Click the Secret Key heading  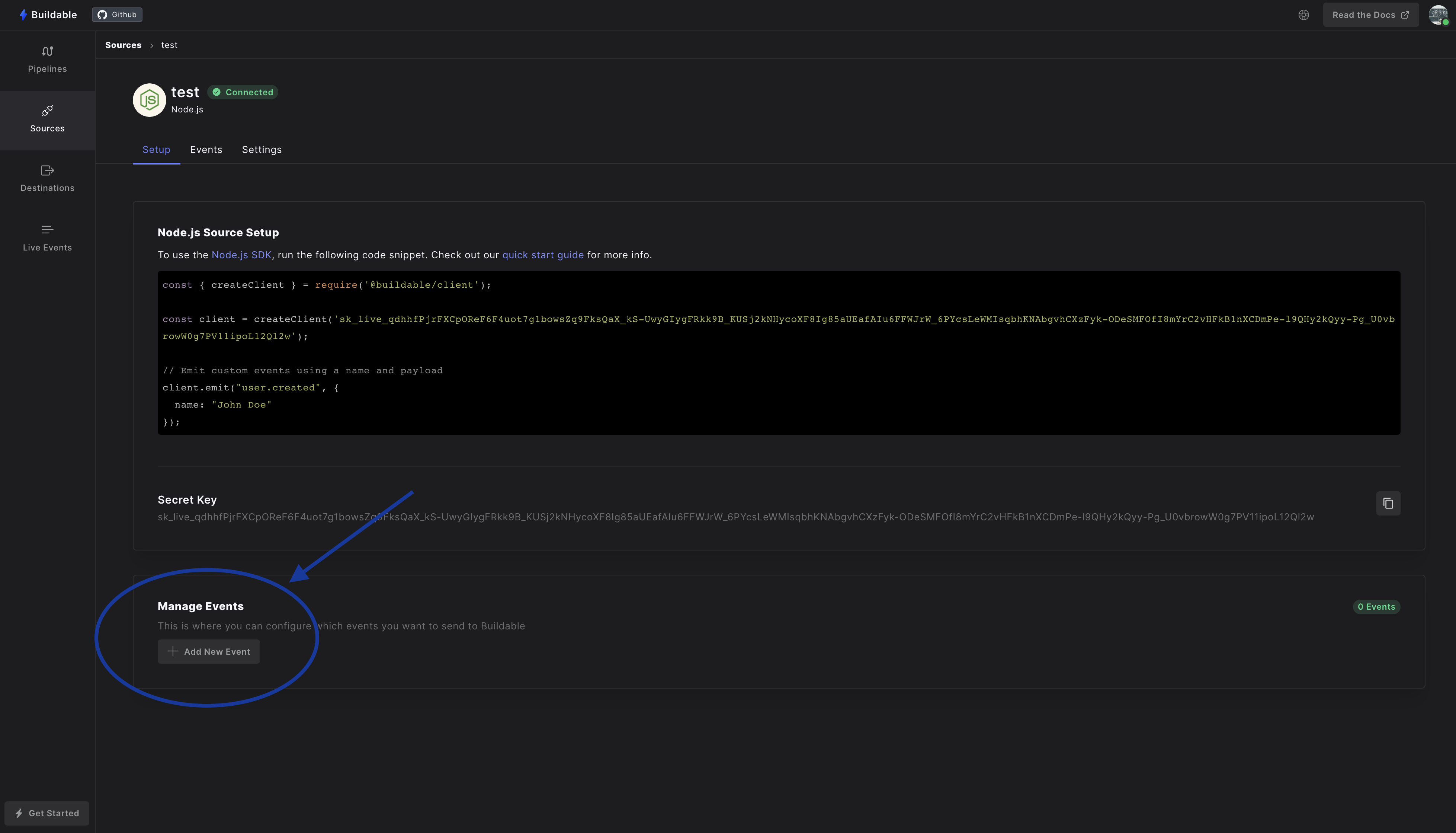(x=187, y=500)
